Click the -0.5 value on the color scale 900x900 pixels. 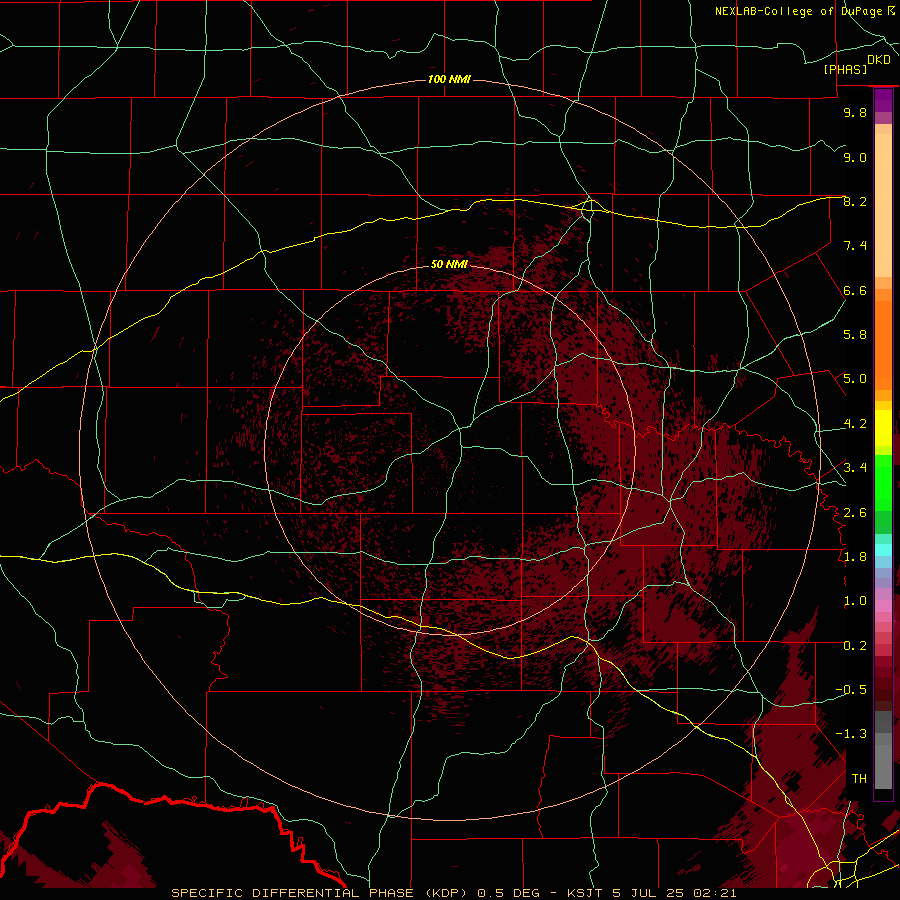pos(851,690)
